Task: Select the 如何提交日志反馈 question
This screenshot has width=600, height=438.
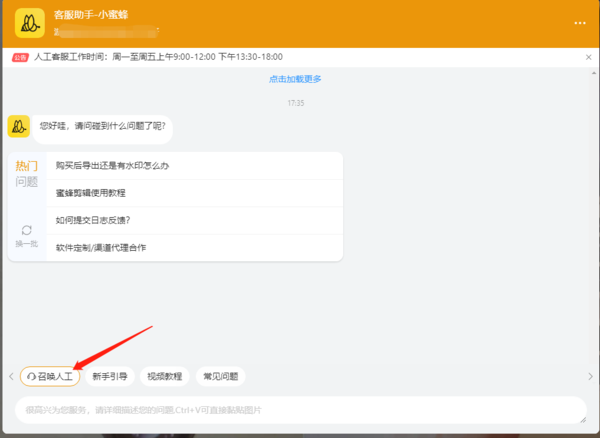Action: click(93, 220)
